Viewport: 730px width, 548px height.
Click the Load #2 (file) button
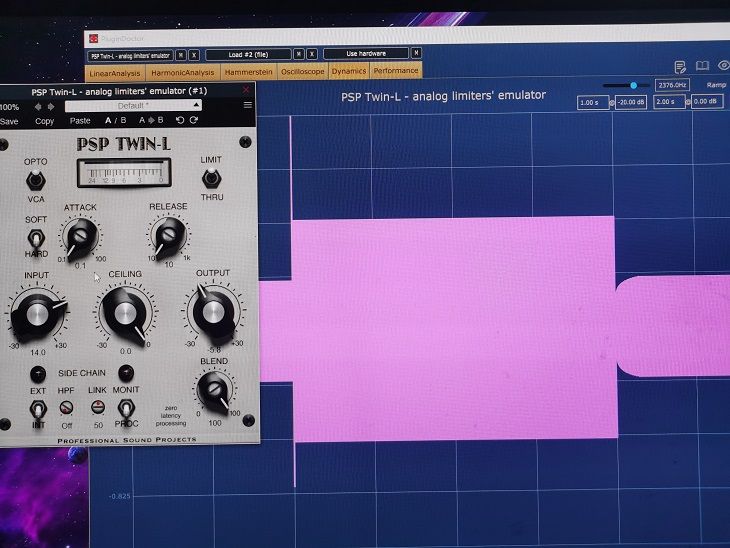tap(248, 54)
